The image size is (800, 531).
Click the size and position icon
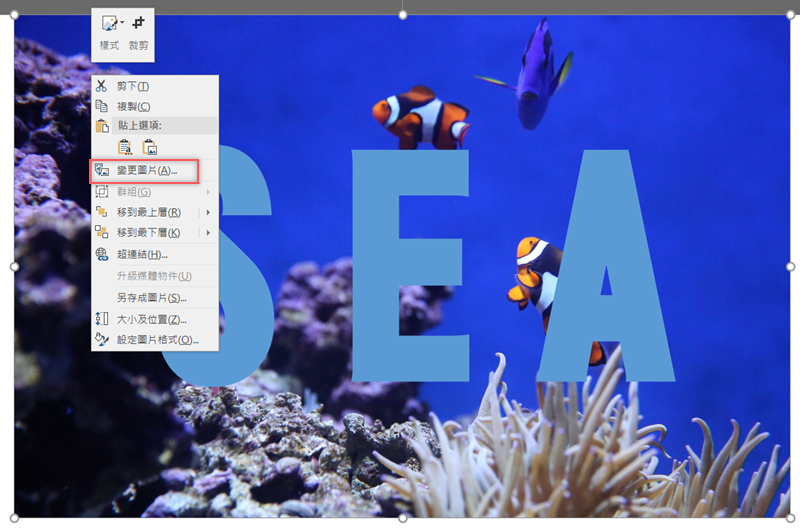coord(102,319)
